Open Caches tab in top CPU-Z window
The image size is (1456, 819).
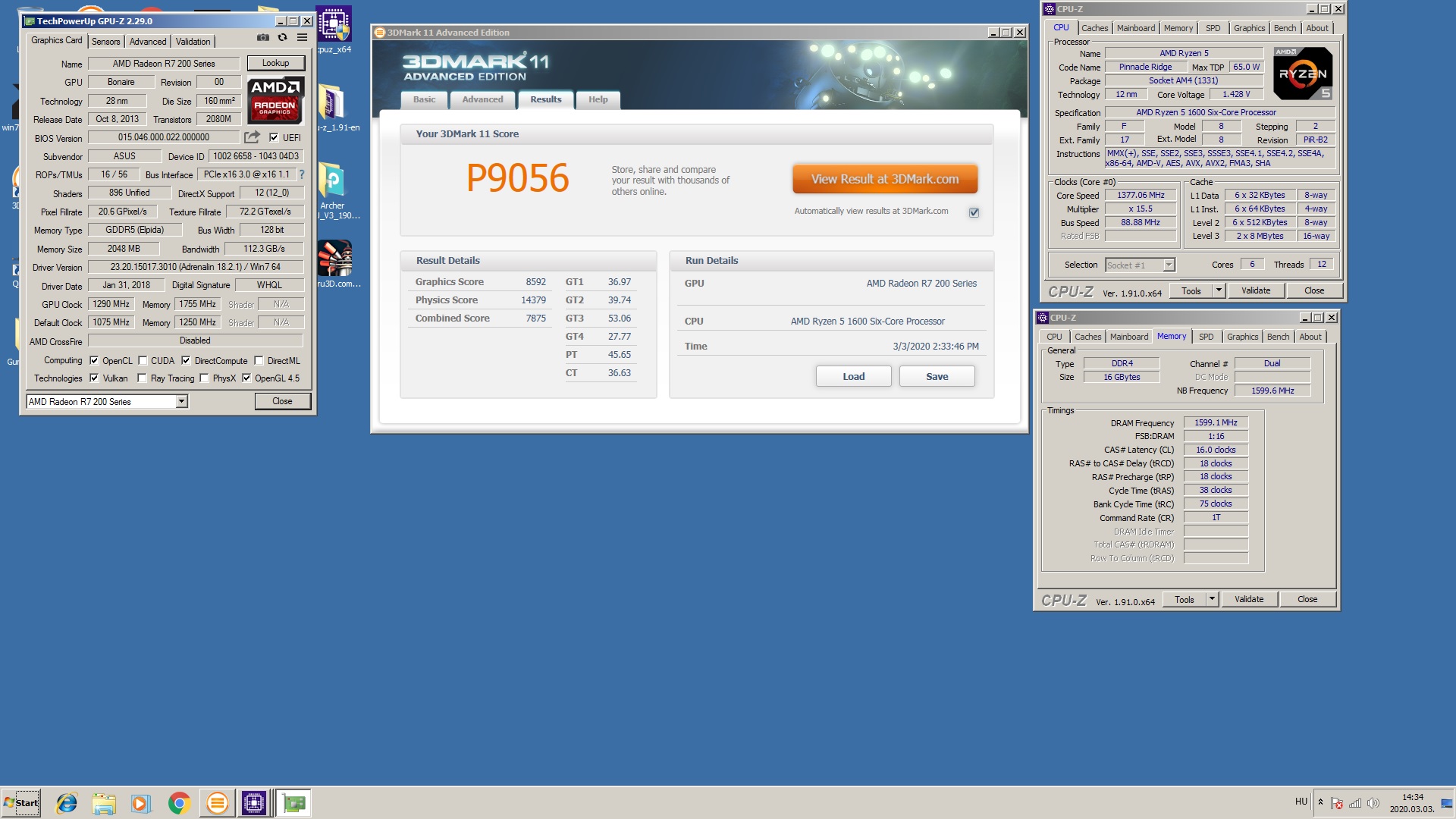coord(1094,28)
